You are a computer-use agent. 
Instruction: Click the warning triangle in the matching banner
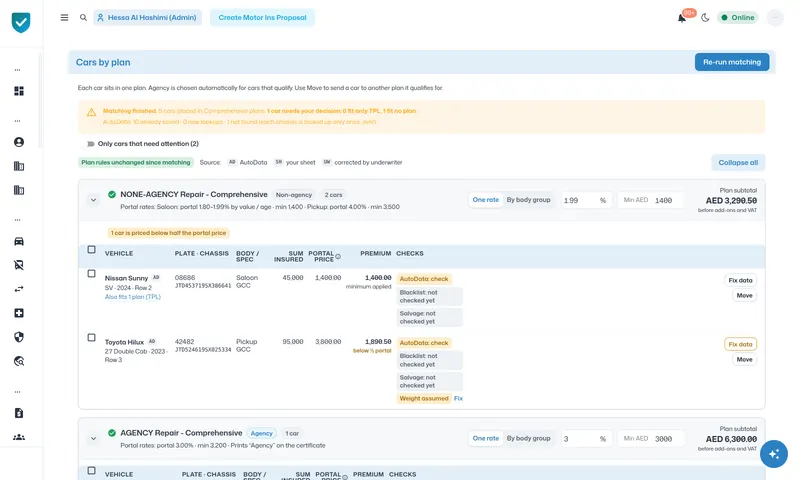point(91,112)
